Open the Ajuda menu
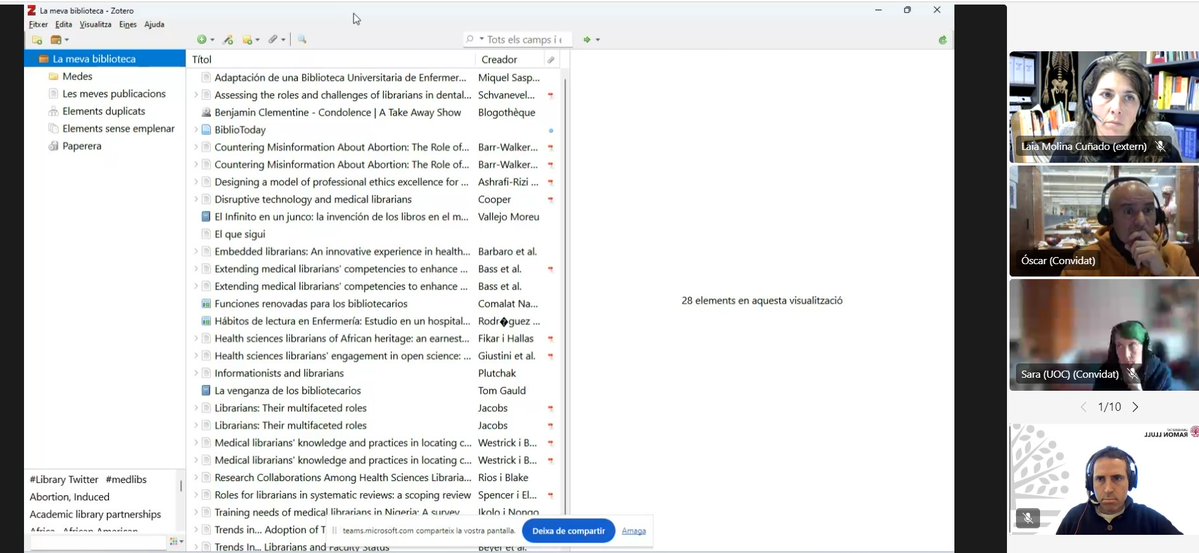 click(x=154, y=24)
